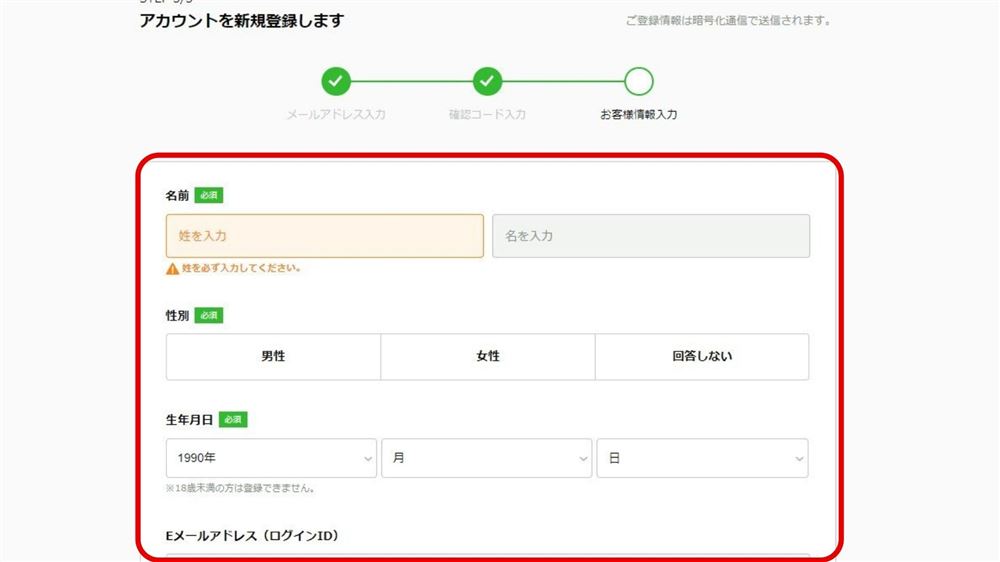Click the メールアドレス入力 step label

(336, 115)
